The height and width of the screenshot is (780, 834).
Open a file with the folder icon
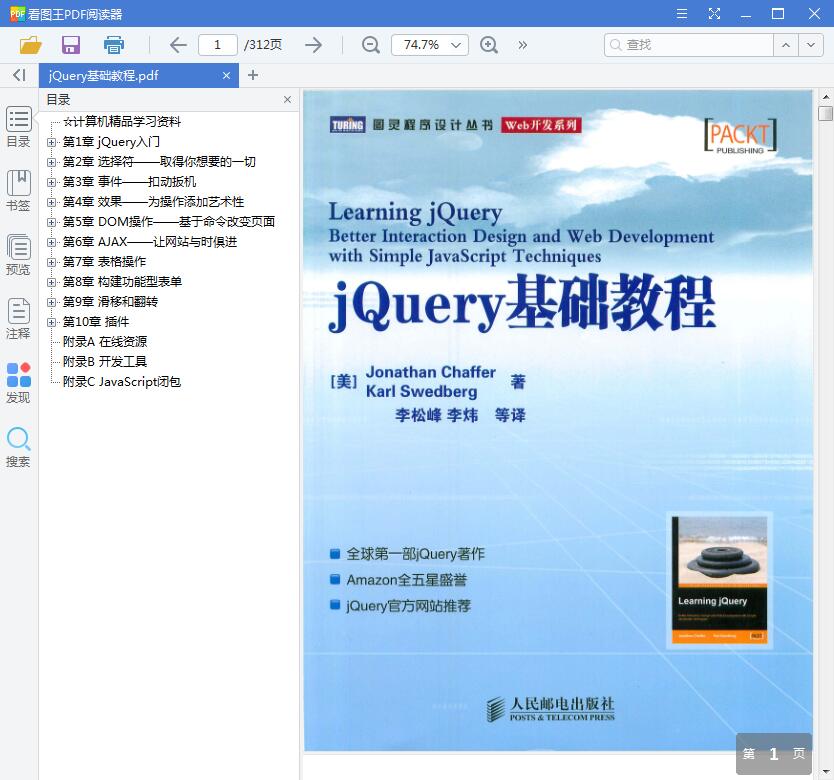tap(30, 45)
